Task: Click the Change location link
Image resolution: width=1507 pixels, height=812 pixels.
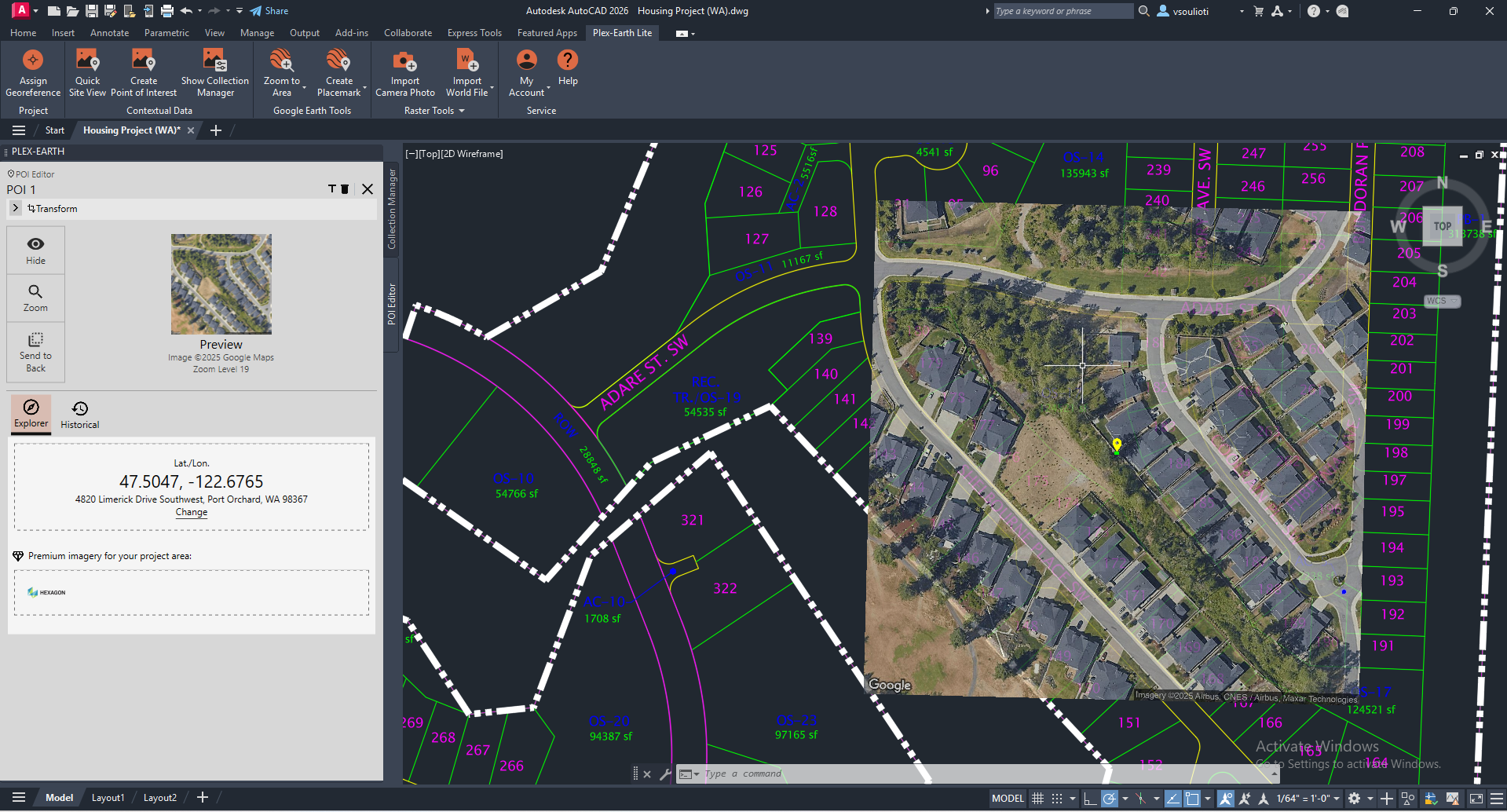Action: pyautogui.click(x=192, y=512)
